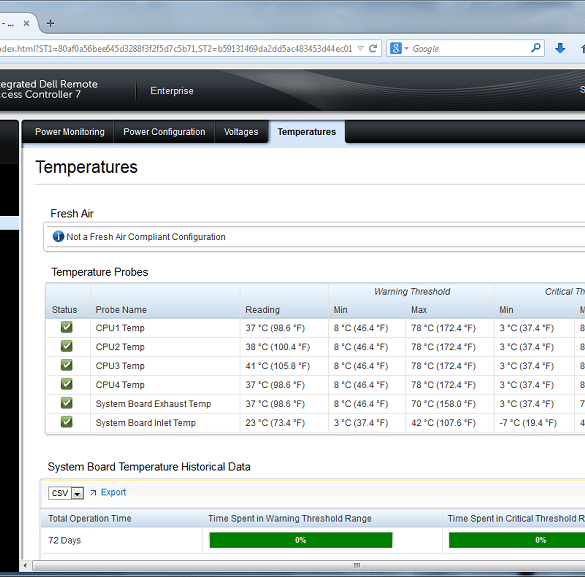Open the downloads arrow icon

click(x=560, y=48)
